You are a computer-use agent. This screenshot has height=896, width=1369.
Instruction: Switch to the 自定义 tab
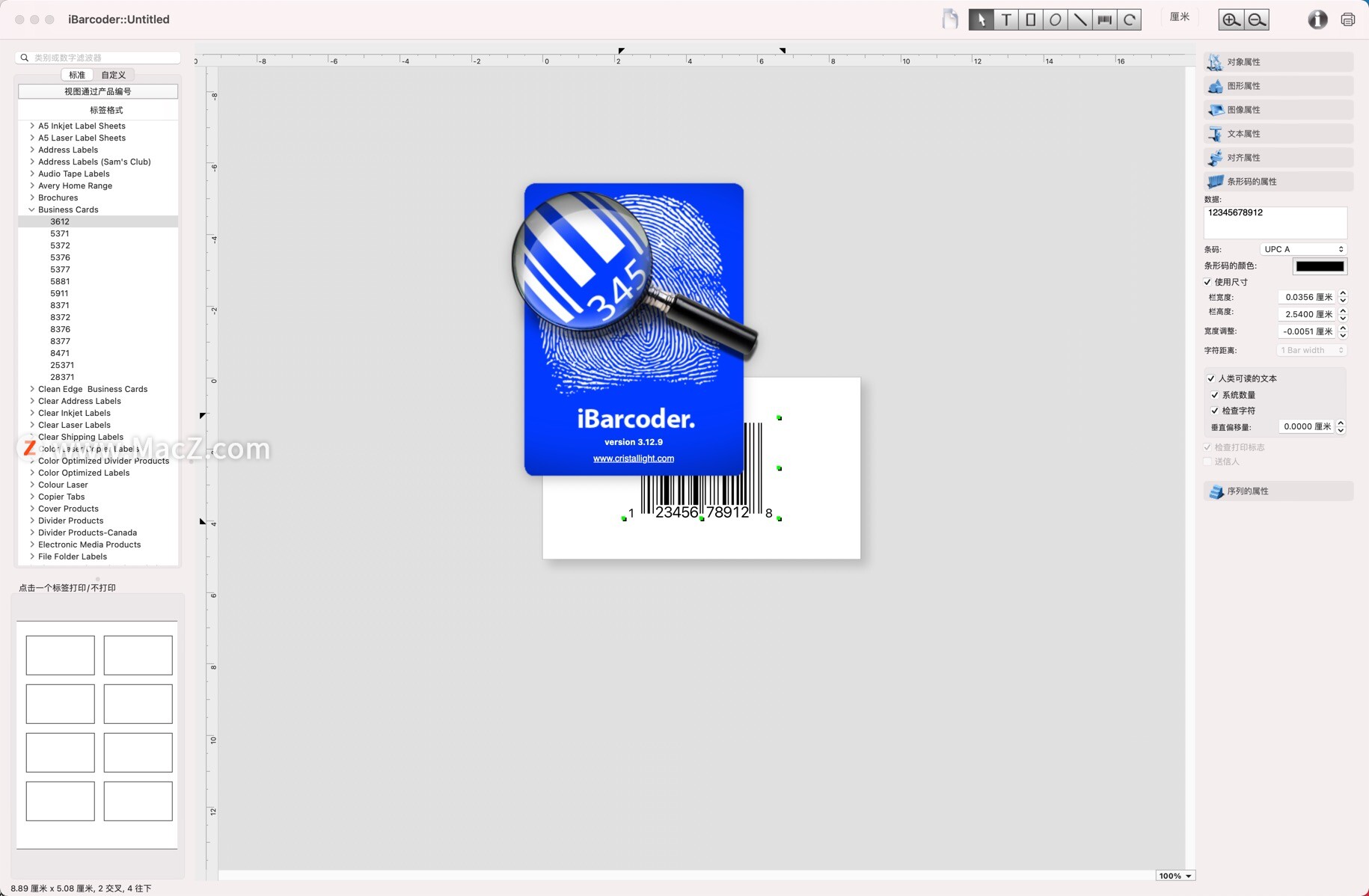[x=114, y=75]
